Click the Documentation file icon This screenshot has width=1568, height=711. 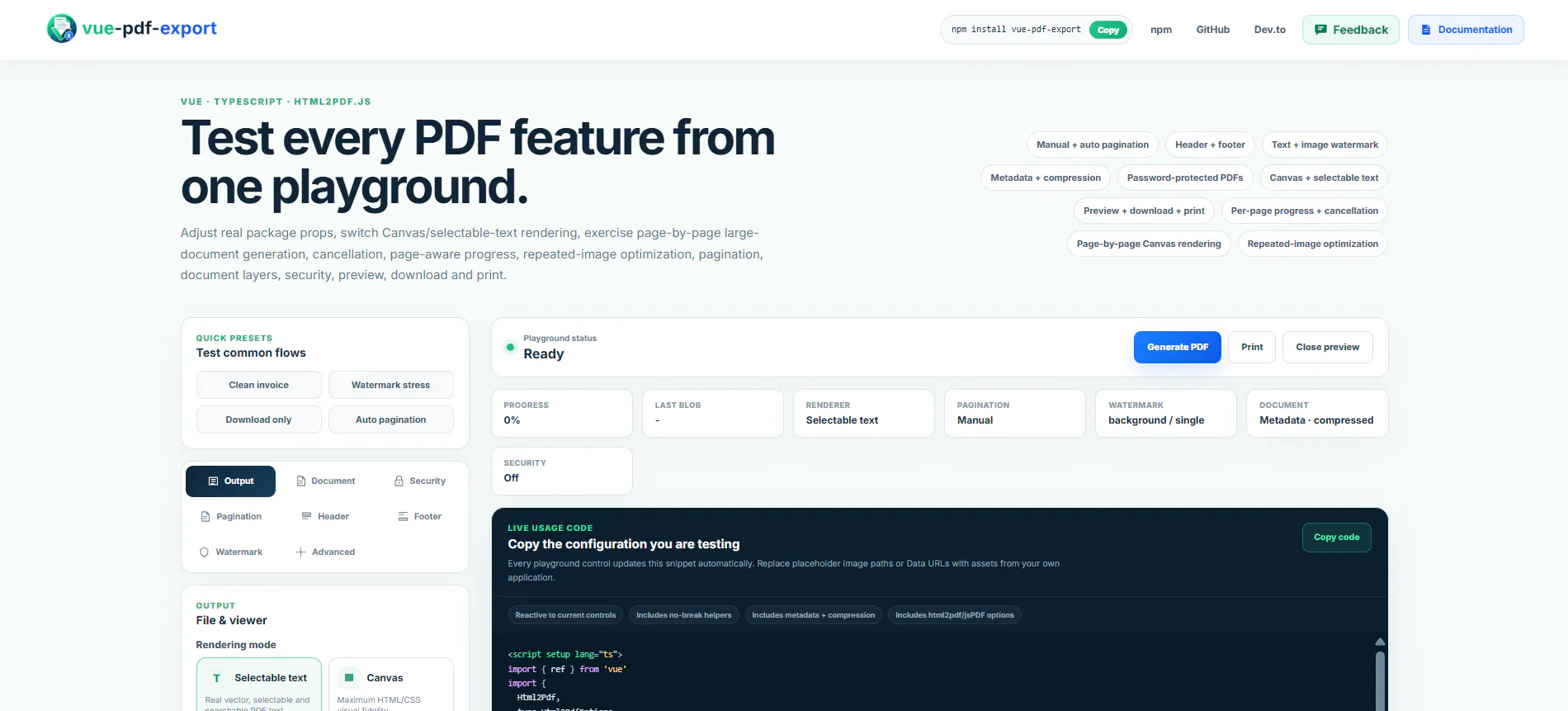coord(1425,30)
